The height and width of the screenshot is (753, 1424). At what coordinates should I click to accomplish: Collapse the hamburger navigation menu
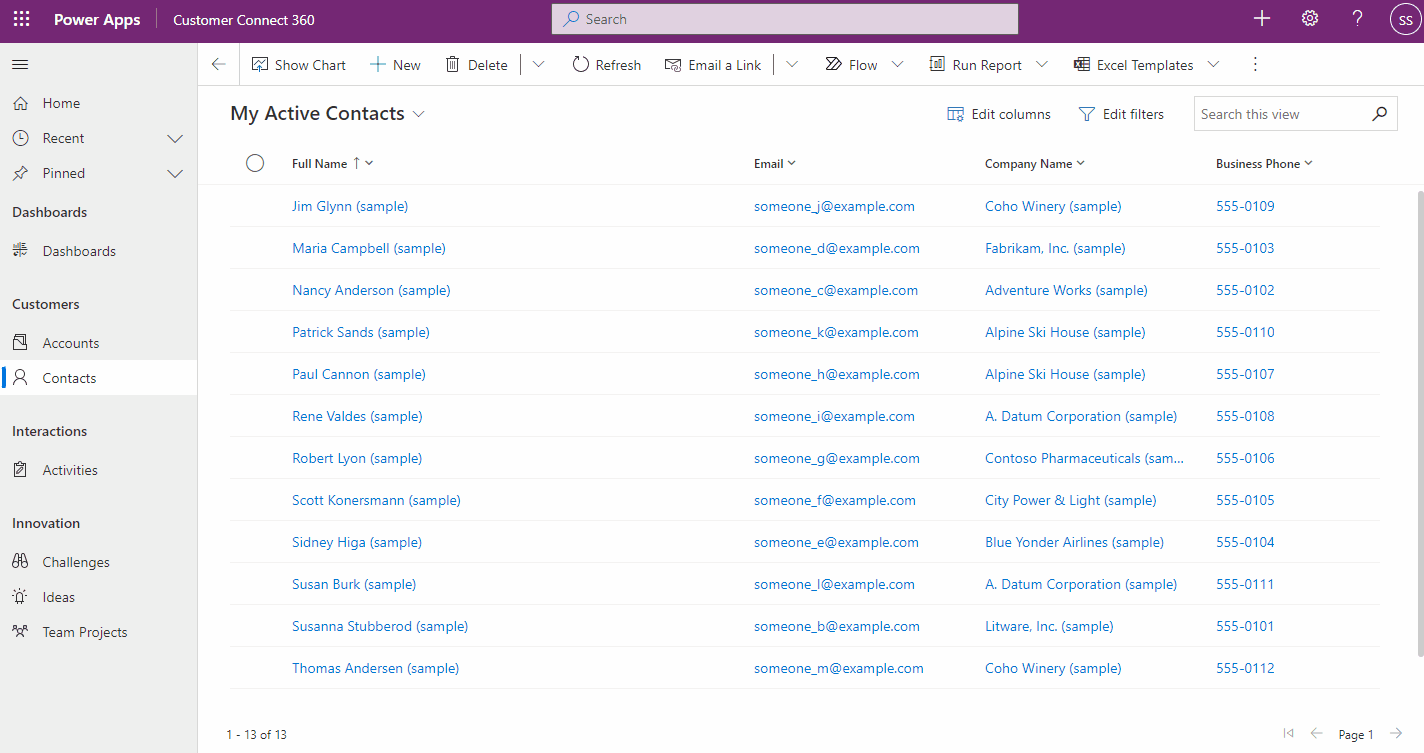pos(20,65)
